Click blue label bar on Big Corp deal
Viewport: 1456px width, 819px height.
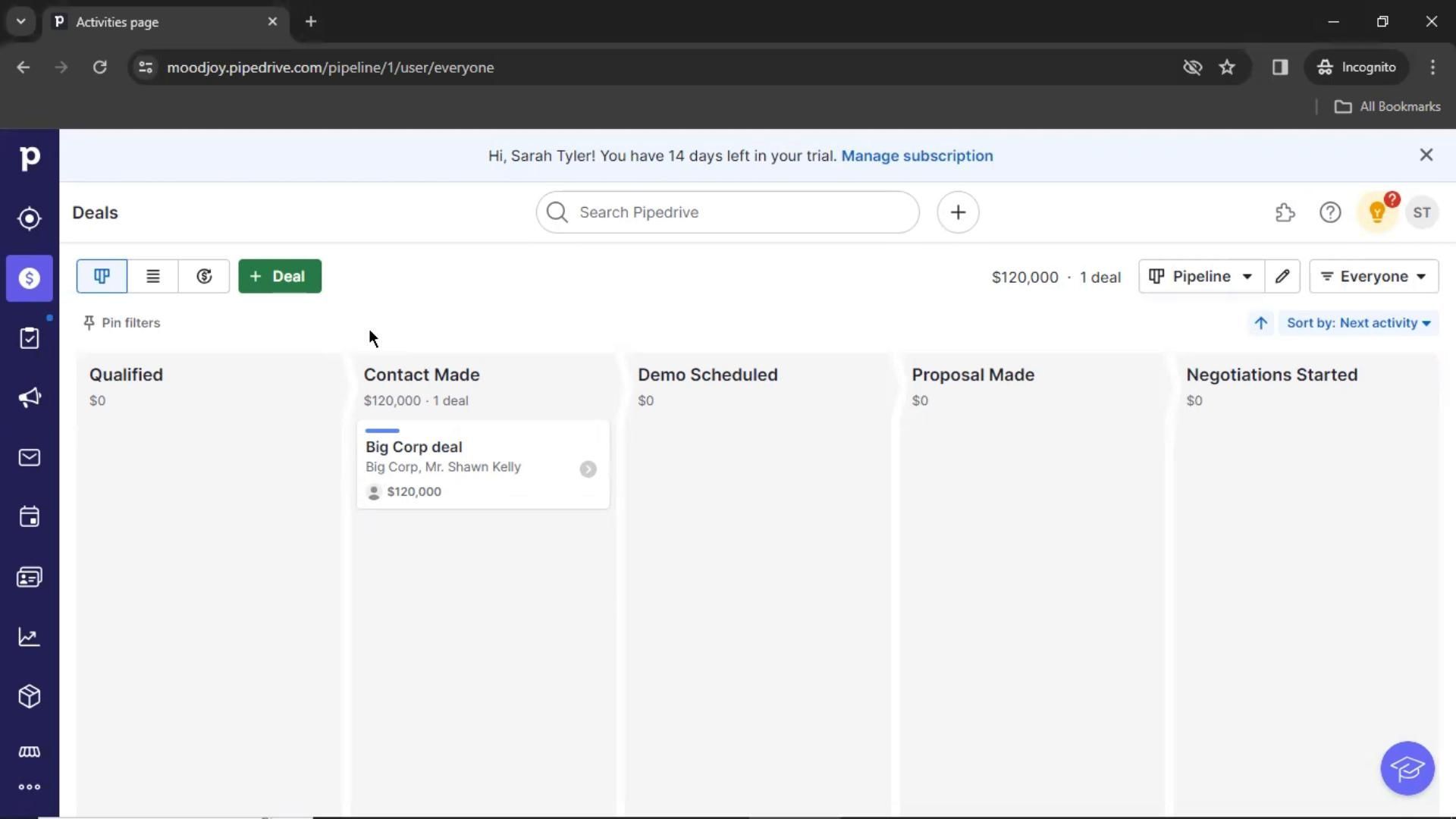tap(382, 431)
